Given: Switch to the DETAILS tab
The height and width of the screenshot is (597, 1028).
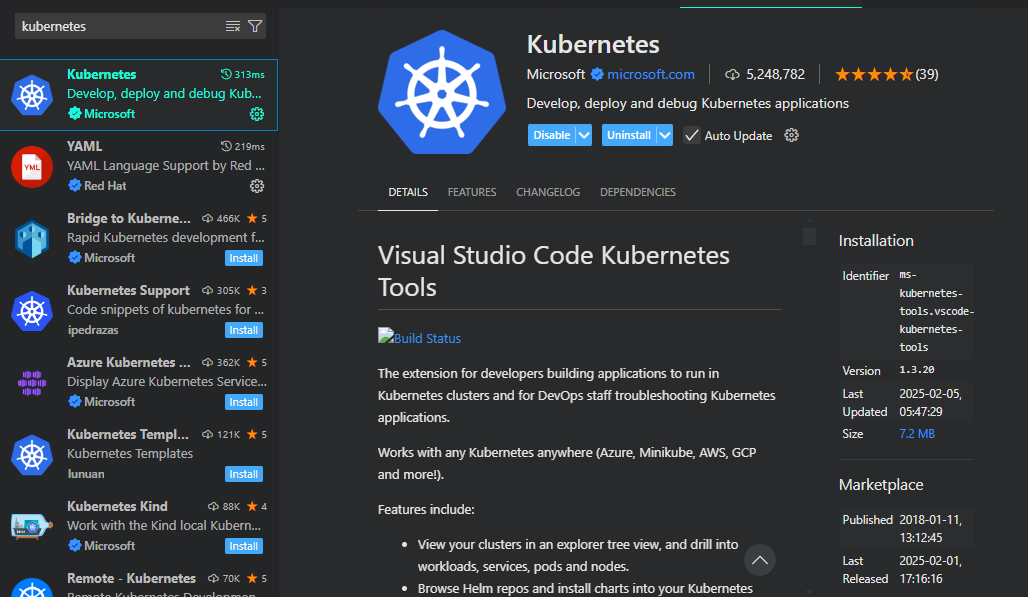Looking at the screenshot, I should pyautogui.click(x=408, y=192).
